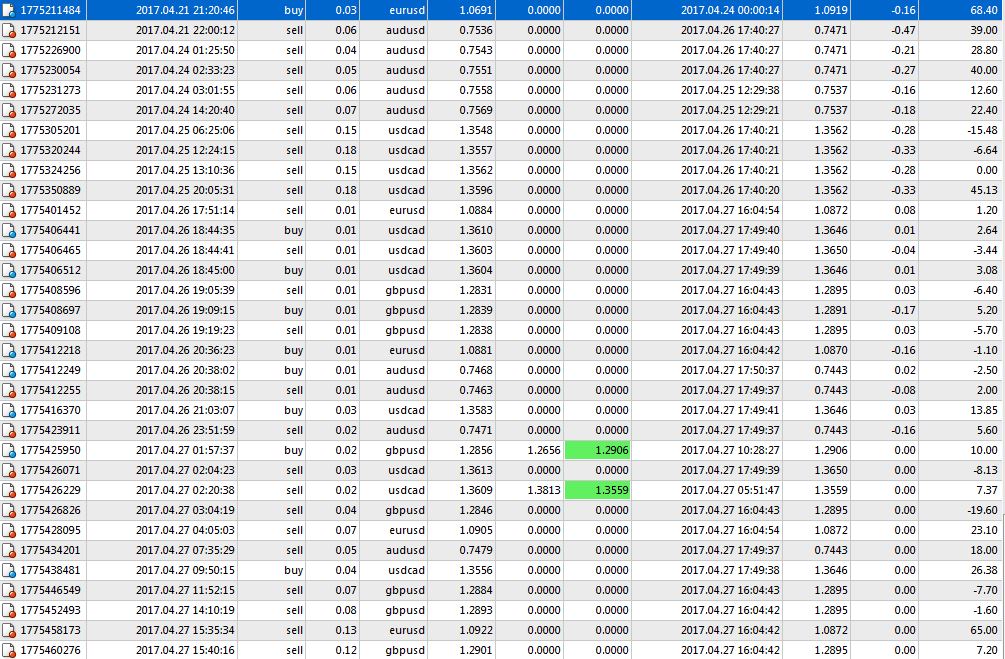Viewport: 1005px width, 659px height.
Task: Select the icon for buy order 1775425950
Action: point(9,450)
